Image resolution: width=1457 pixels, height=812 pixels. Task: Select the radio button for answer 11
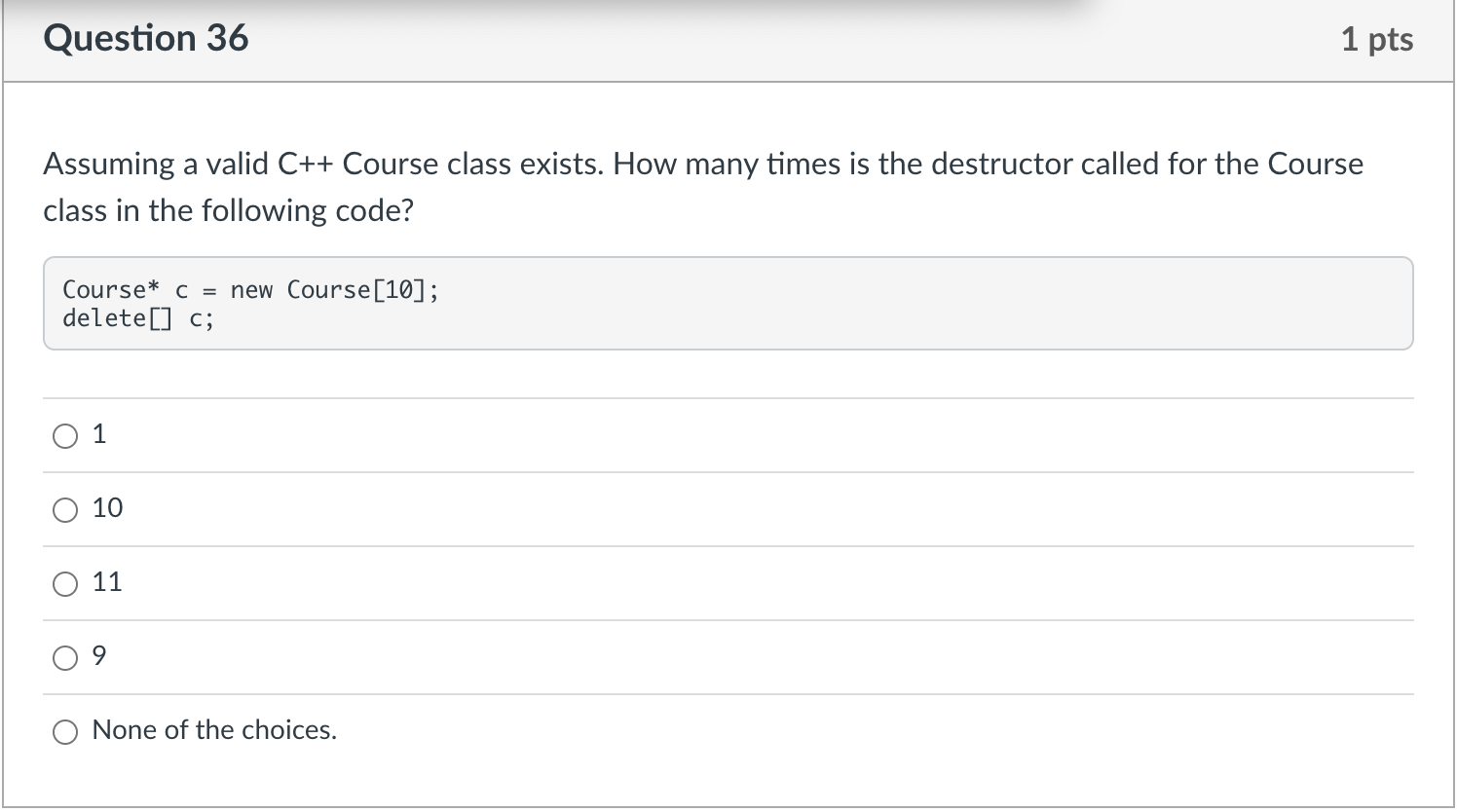click(64, 583)
